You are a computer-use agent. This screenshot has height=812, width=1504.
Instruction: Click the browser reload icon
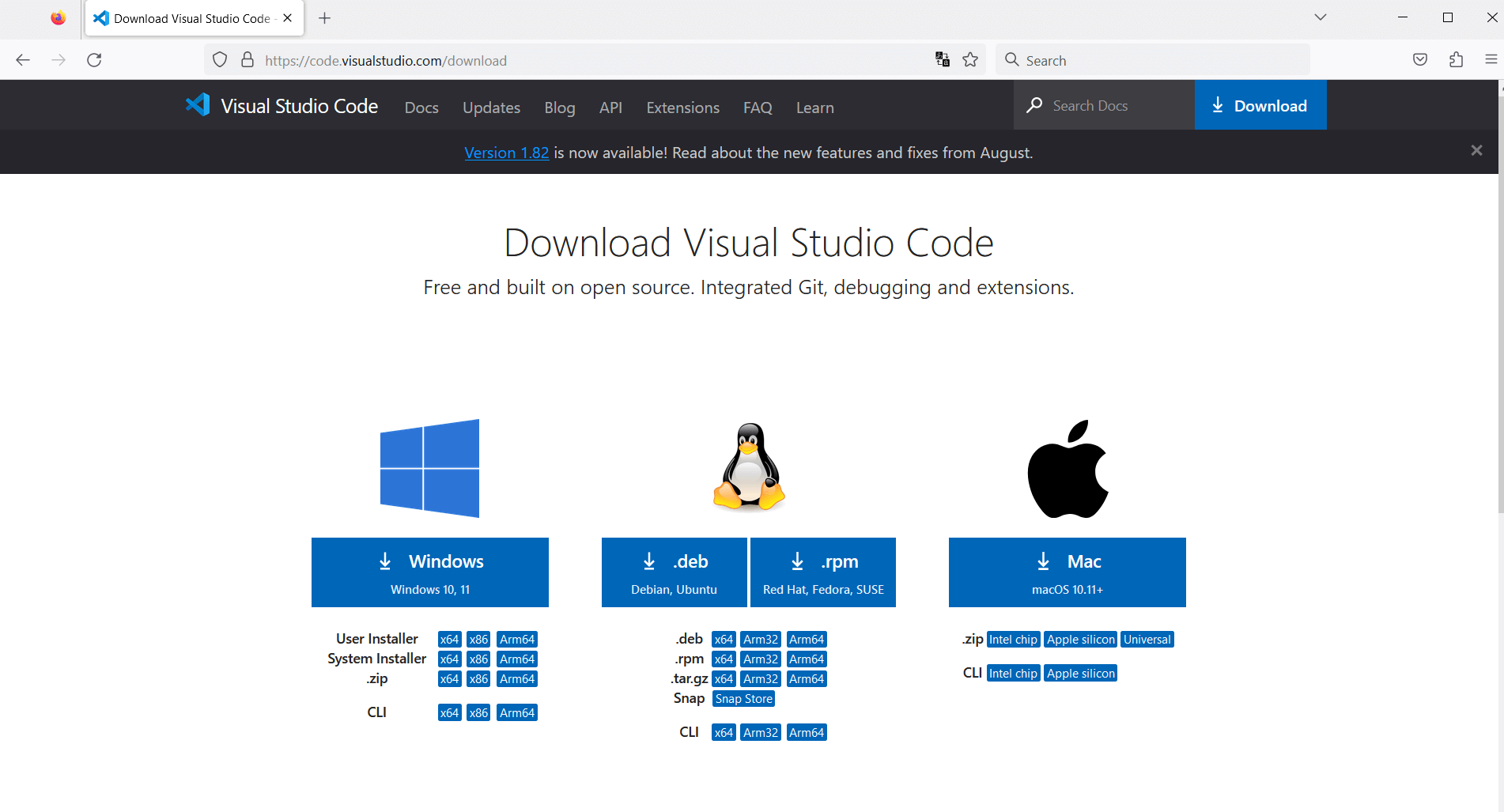click(x=94, y=60)
